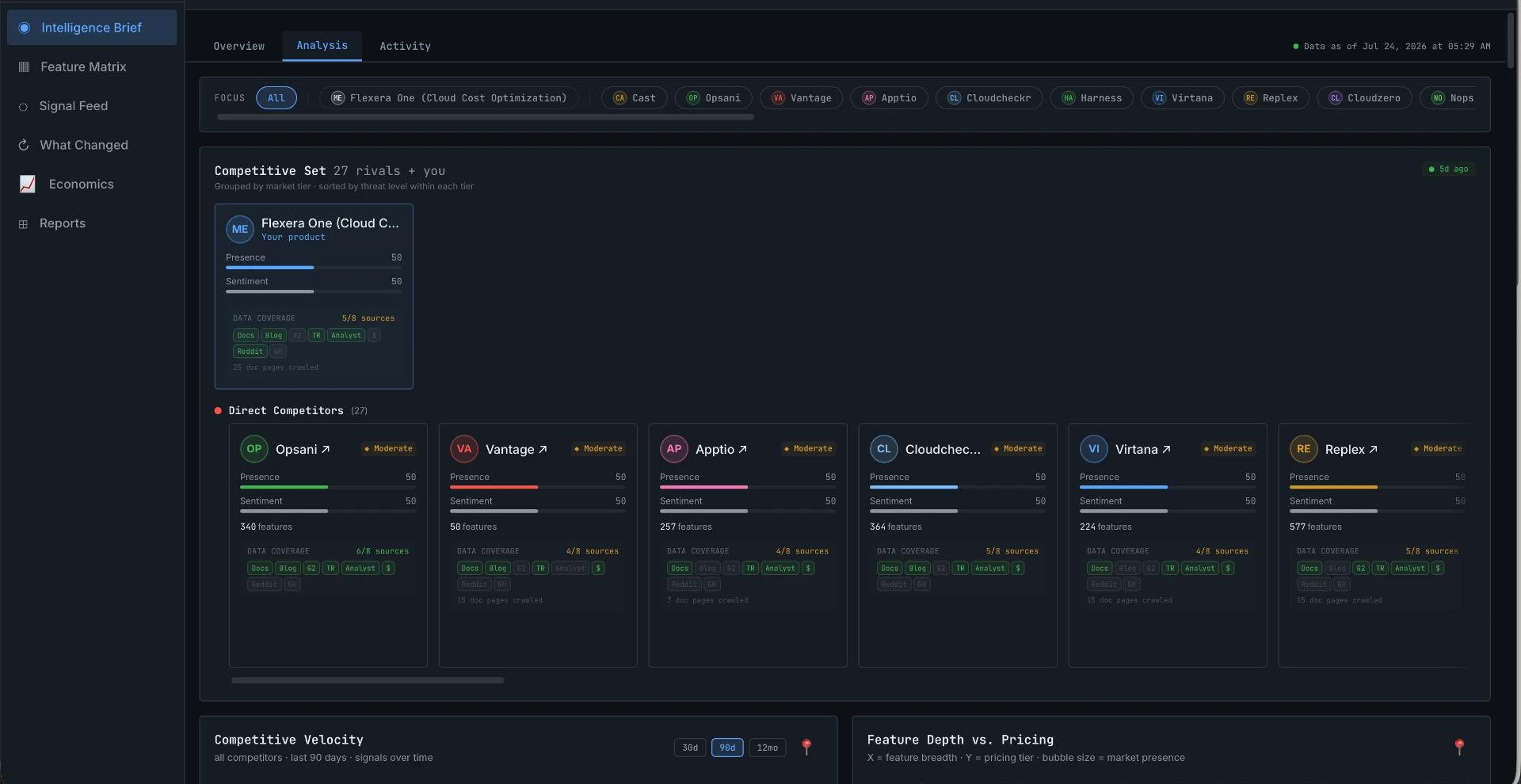Viewport: 1521px width, 784px height.
Task: Filter focus to Replex chip
Action: coord(1271,98)
